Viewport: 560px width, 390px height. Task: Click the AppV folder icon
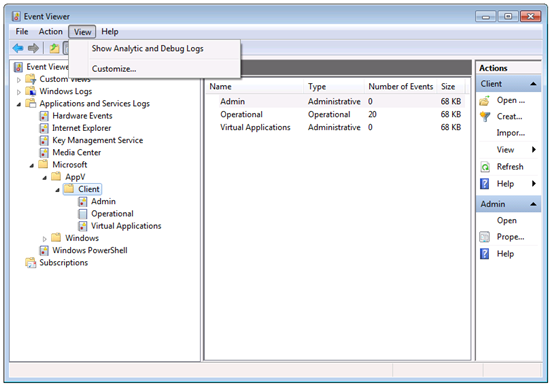click(x=56, y=177)
